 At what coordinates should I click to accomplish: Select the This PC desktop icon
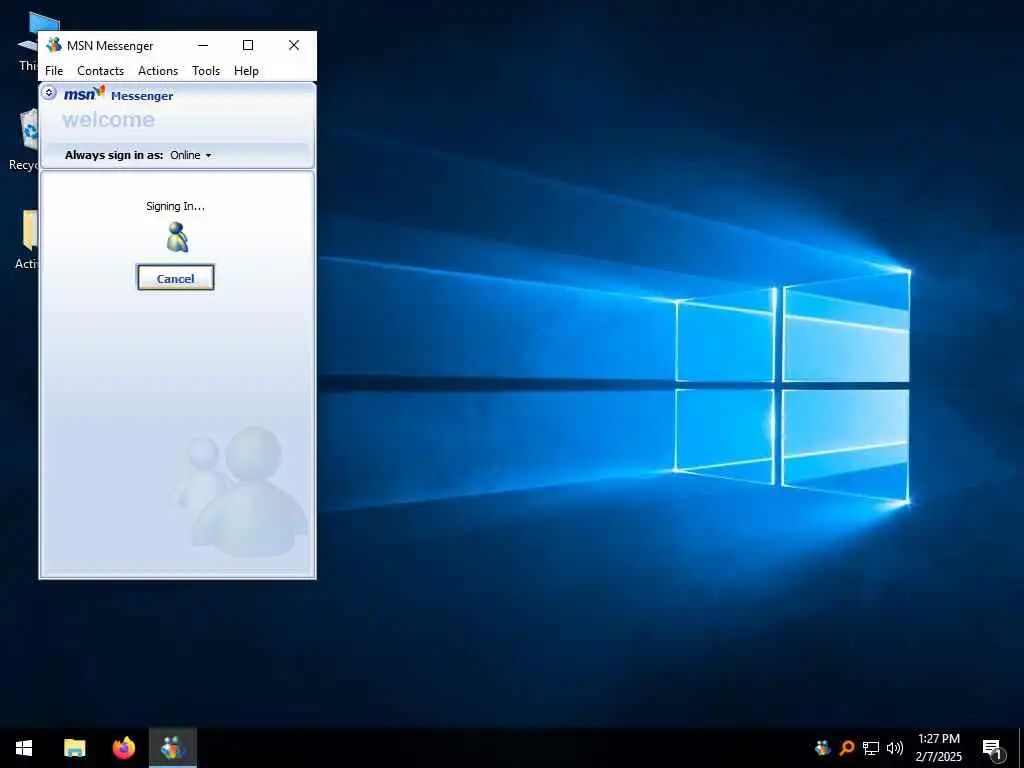(27, 41)
